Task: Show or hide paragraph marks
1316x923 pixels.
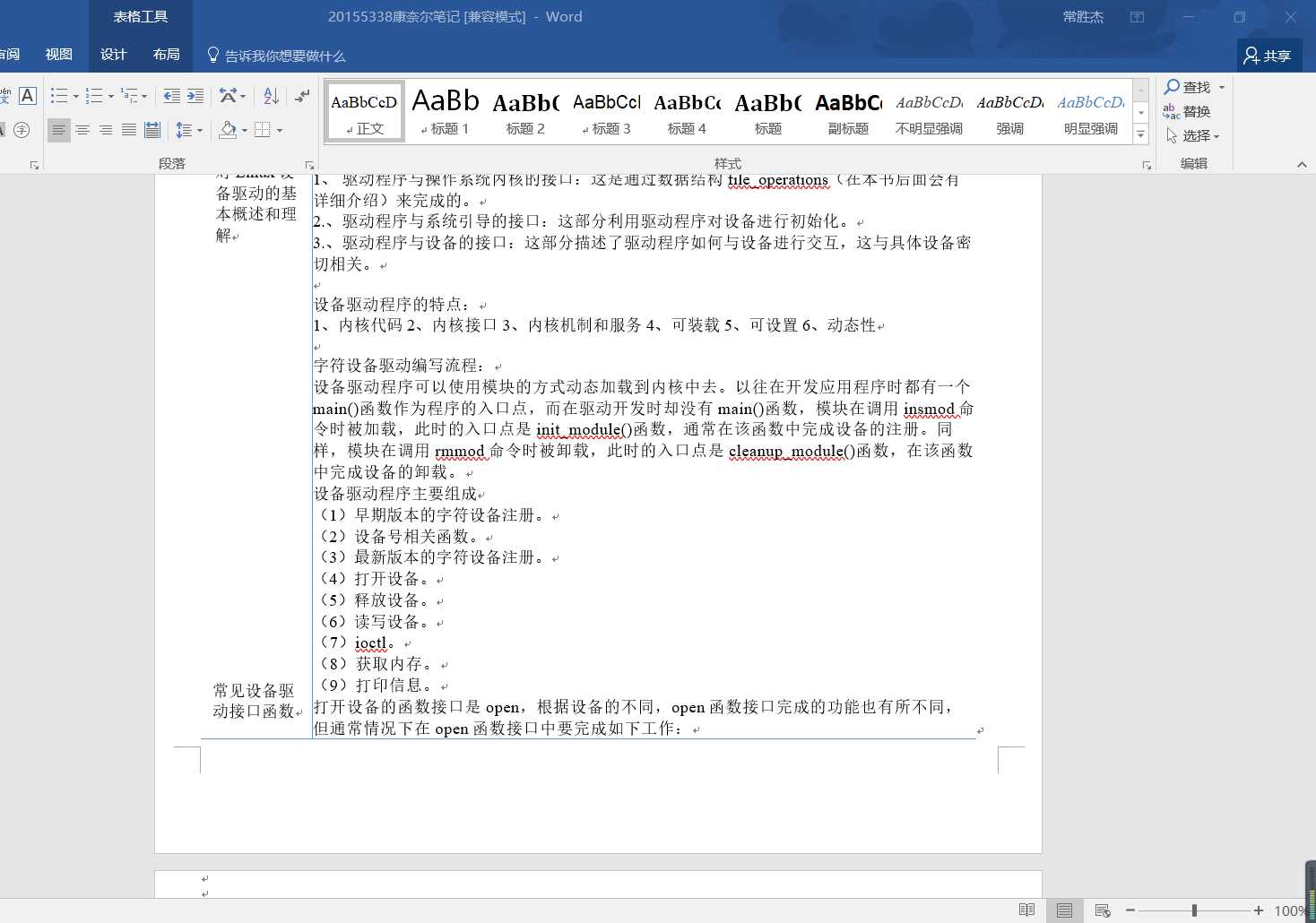Action: [302, 96]
